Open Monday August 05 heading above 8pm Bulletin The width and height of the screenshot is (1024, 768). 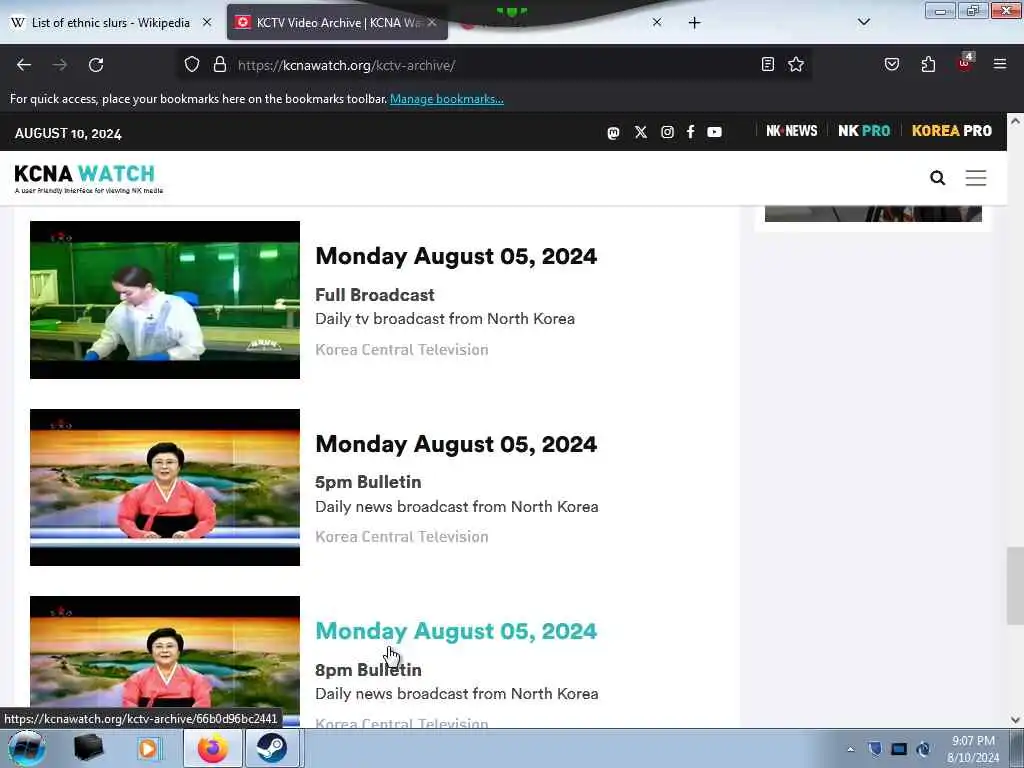(456, 631)
